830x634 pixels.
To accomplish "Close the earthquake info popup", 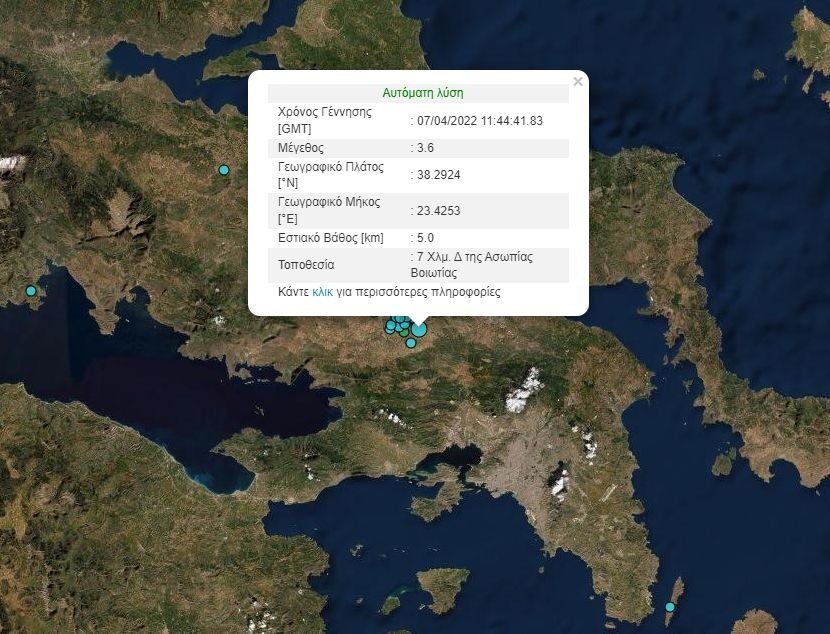I will pos(578,82).
